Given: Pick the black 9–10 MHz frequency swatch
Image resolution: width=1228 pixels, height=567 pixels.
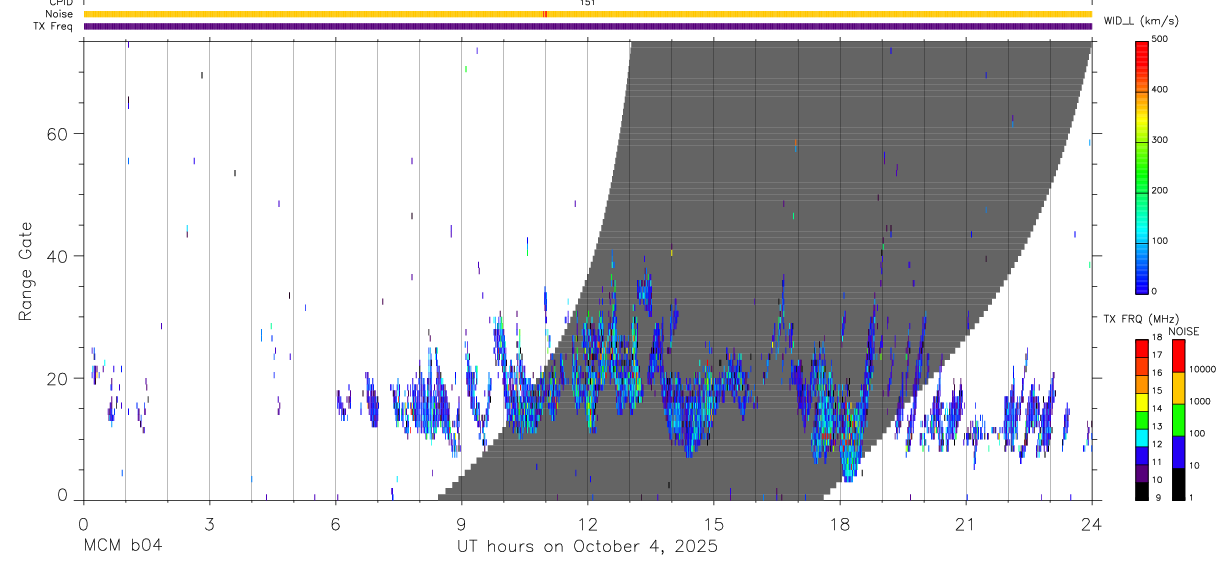Looking at the screenshot, I should point(1142,491).
